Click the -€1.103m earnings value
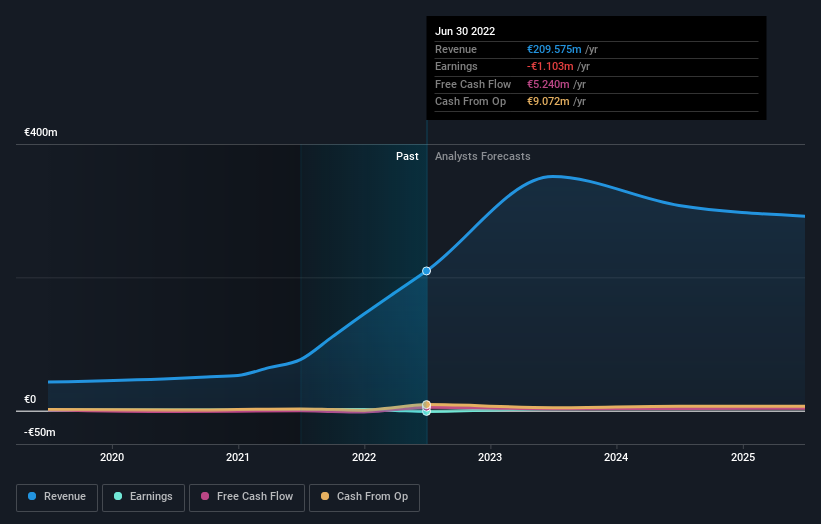Viewport: 821px width, 524px height. click(550, 66)
